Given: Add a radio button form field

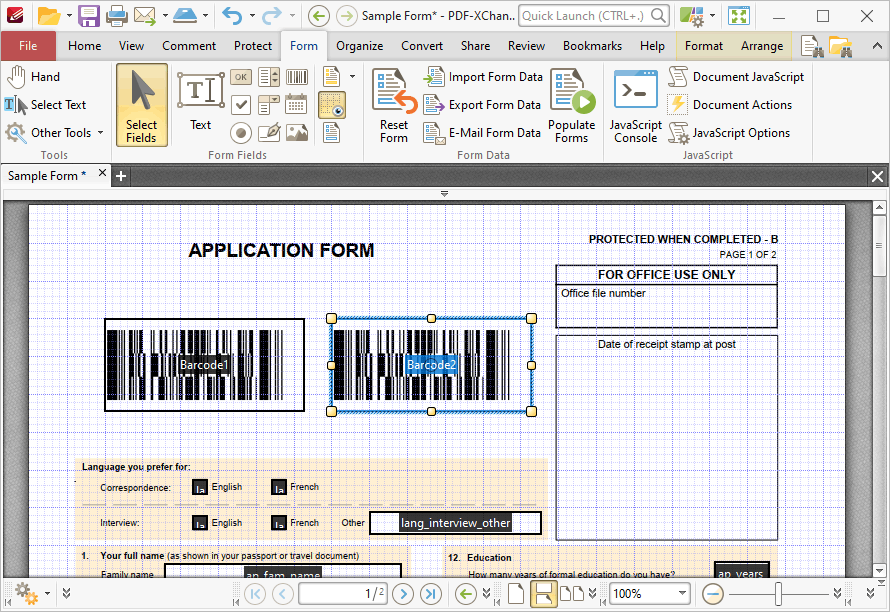Looking at the screenshot, I should [x=241, y=133].
